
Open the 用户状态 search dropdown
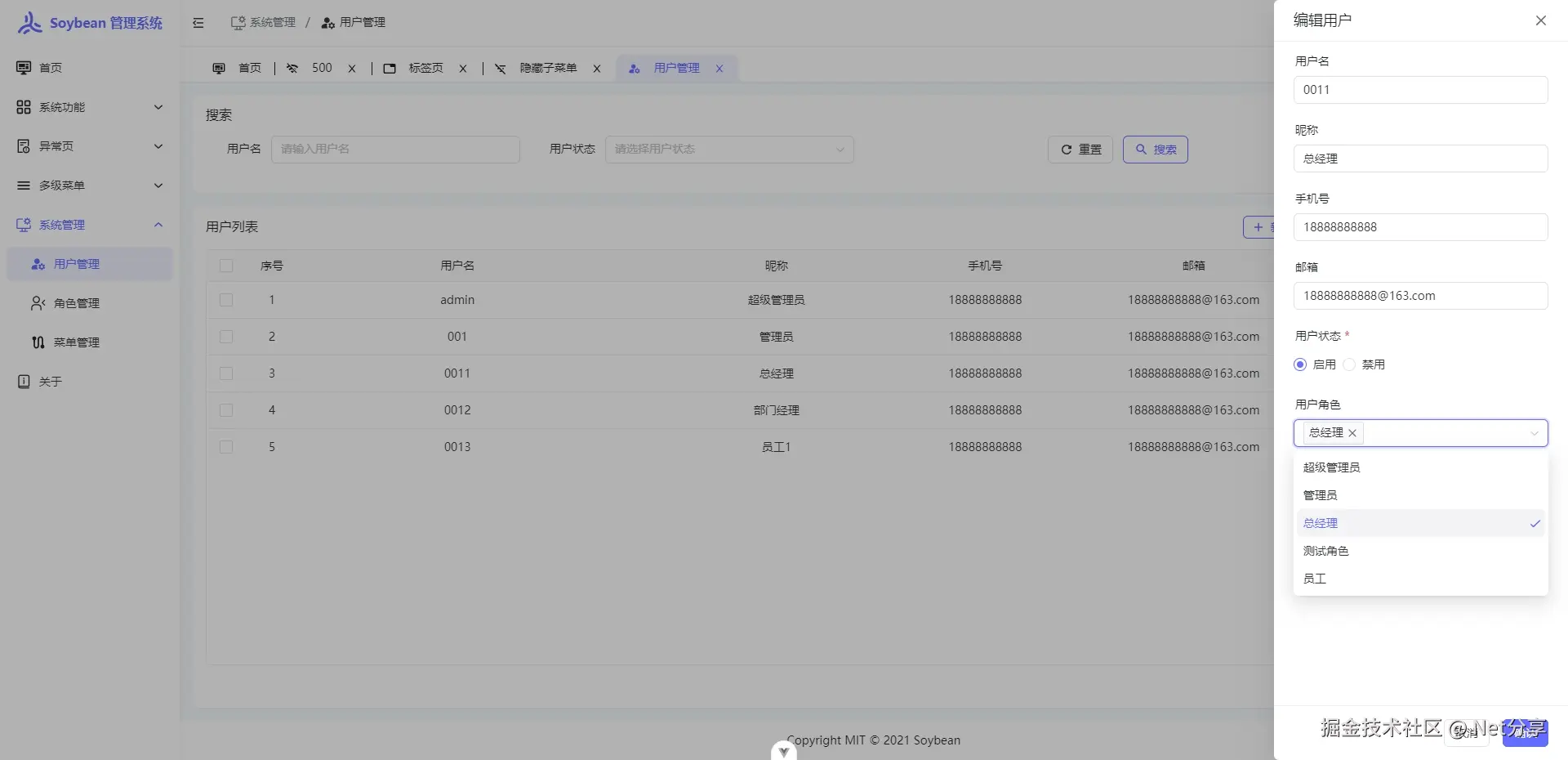click(x=729, y=150)
